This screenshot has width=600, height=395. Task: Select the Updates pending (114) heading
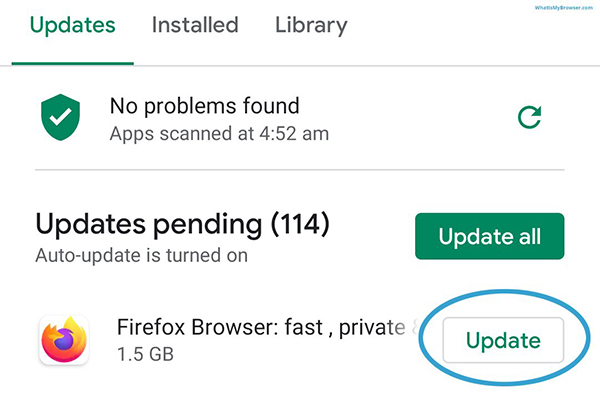(182, 224)
